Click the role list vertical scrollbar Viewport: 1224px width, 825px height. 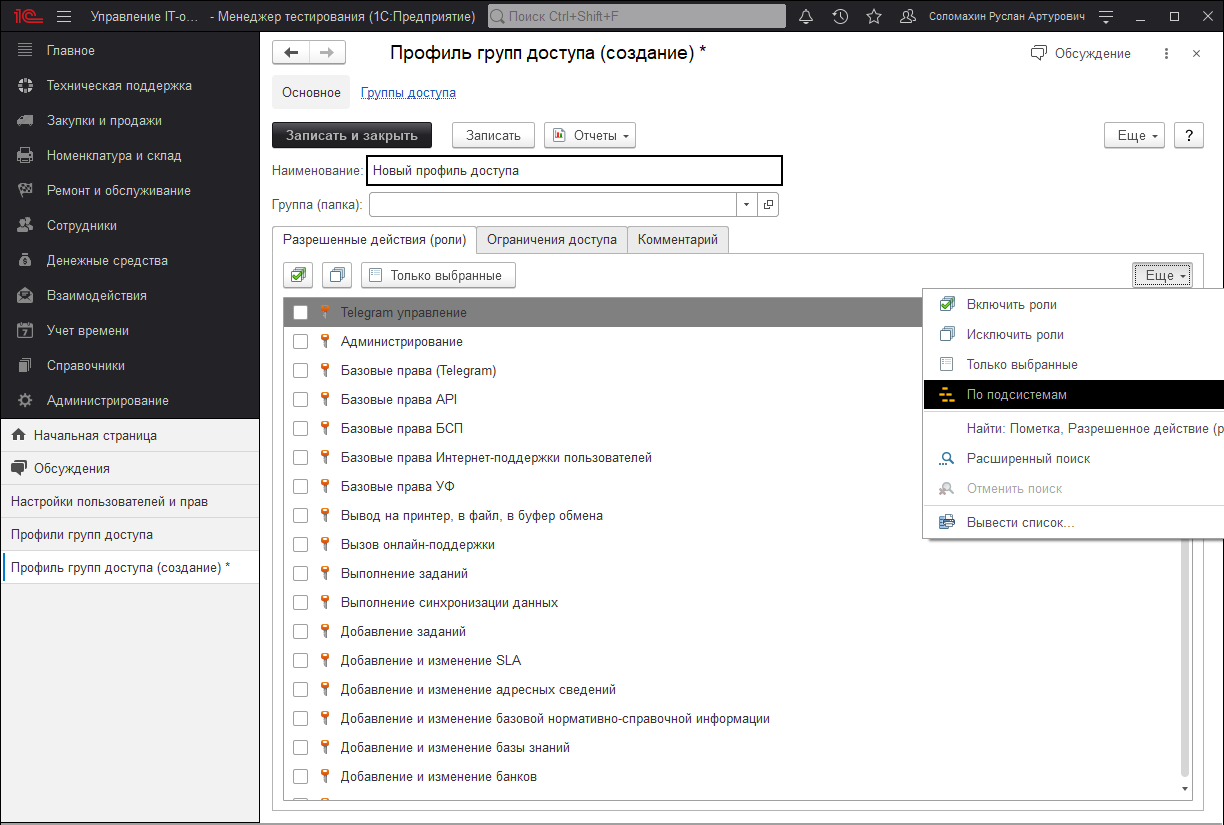(x=1186, y=650)
